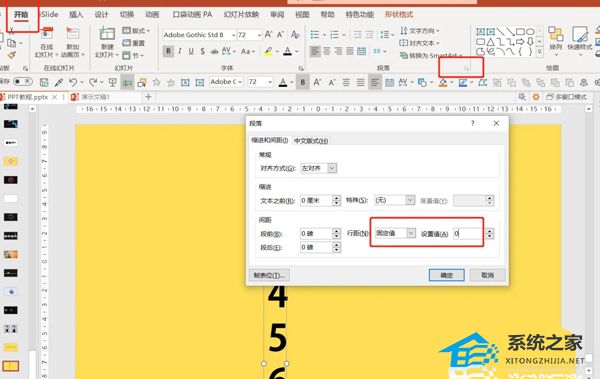Expand the shapes gallery more arrow
This screenshot has height=379, width=600.
540,51
